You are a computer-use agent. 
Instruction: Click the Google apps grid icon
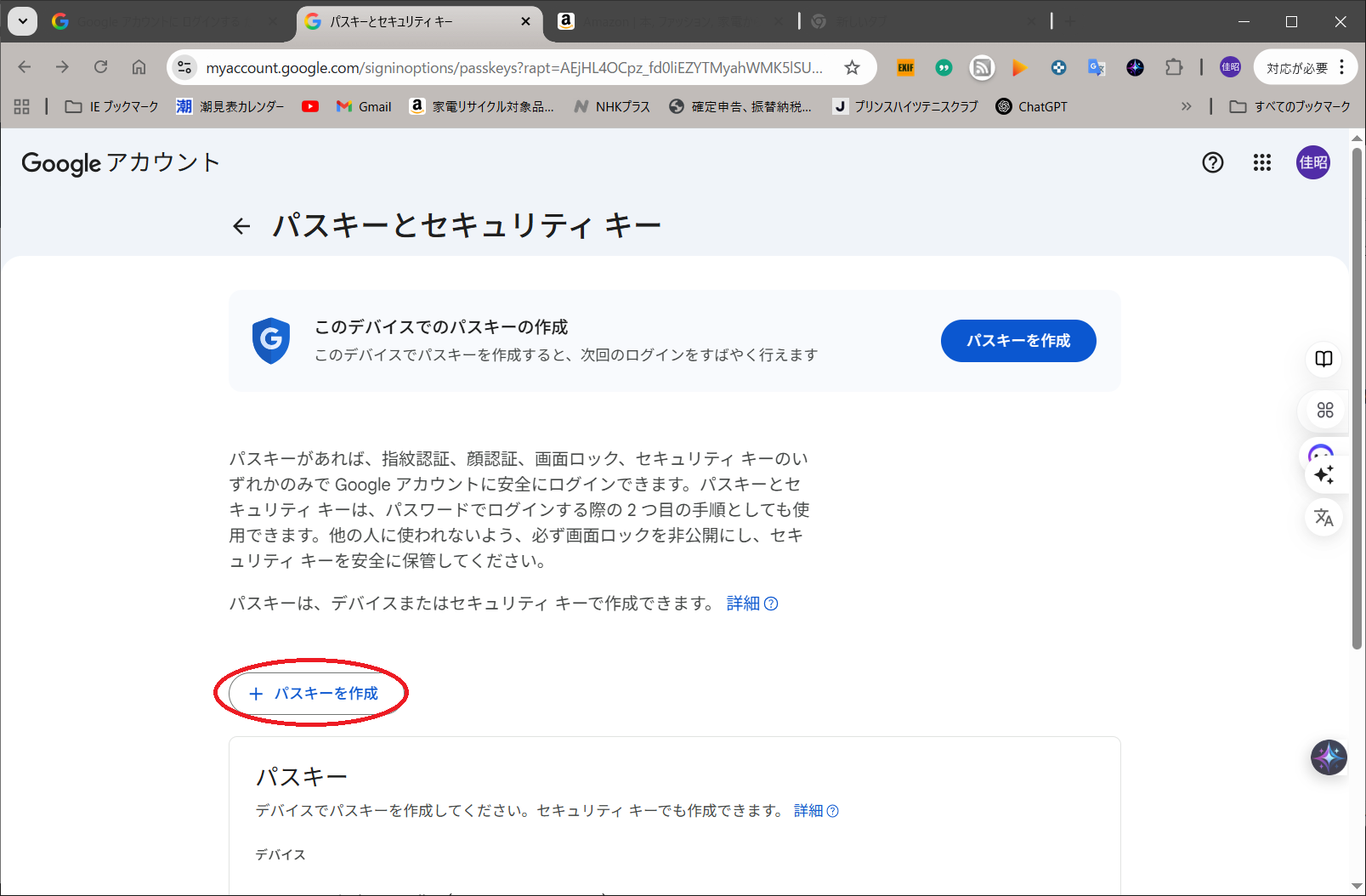(1261, 162)
